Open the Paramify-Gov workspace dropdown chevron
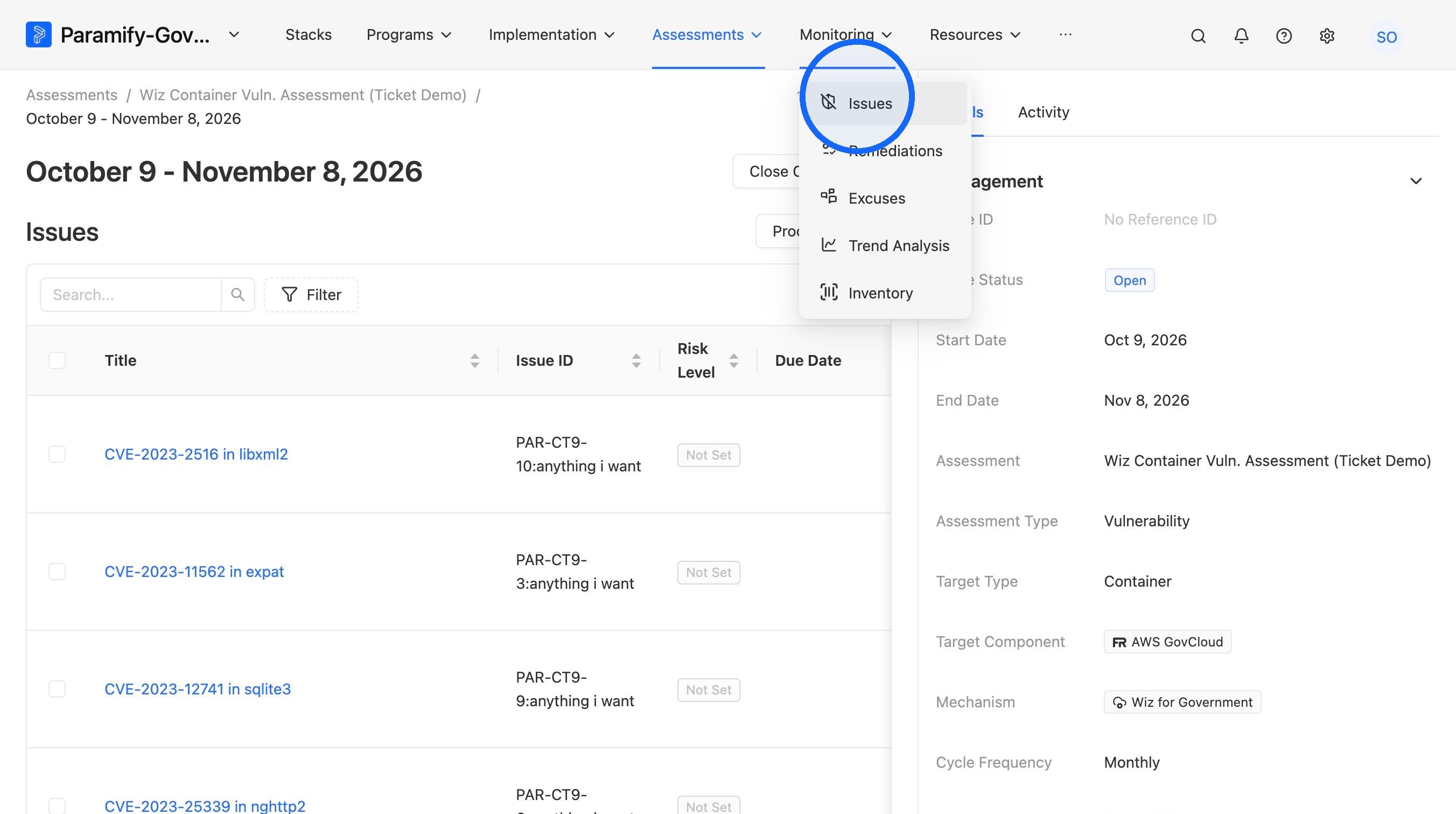The height and width of the screenshot is (814, 1456). [x=234, y=34]
